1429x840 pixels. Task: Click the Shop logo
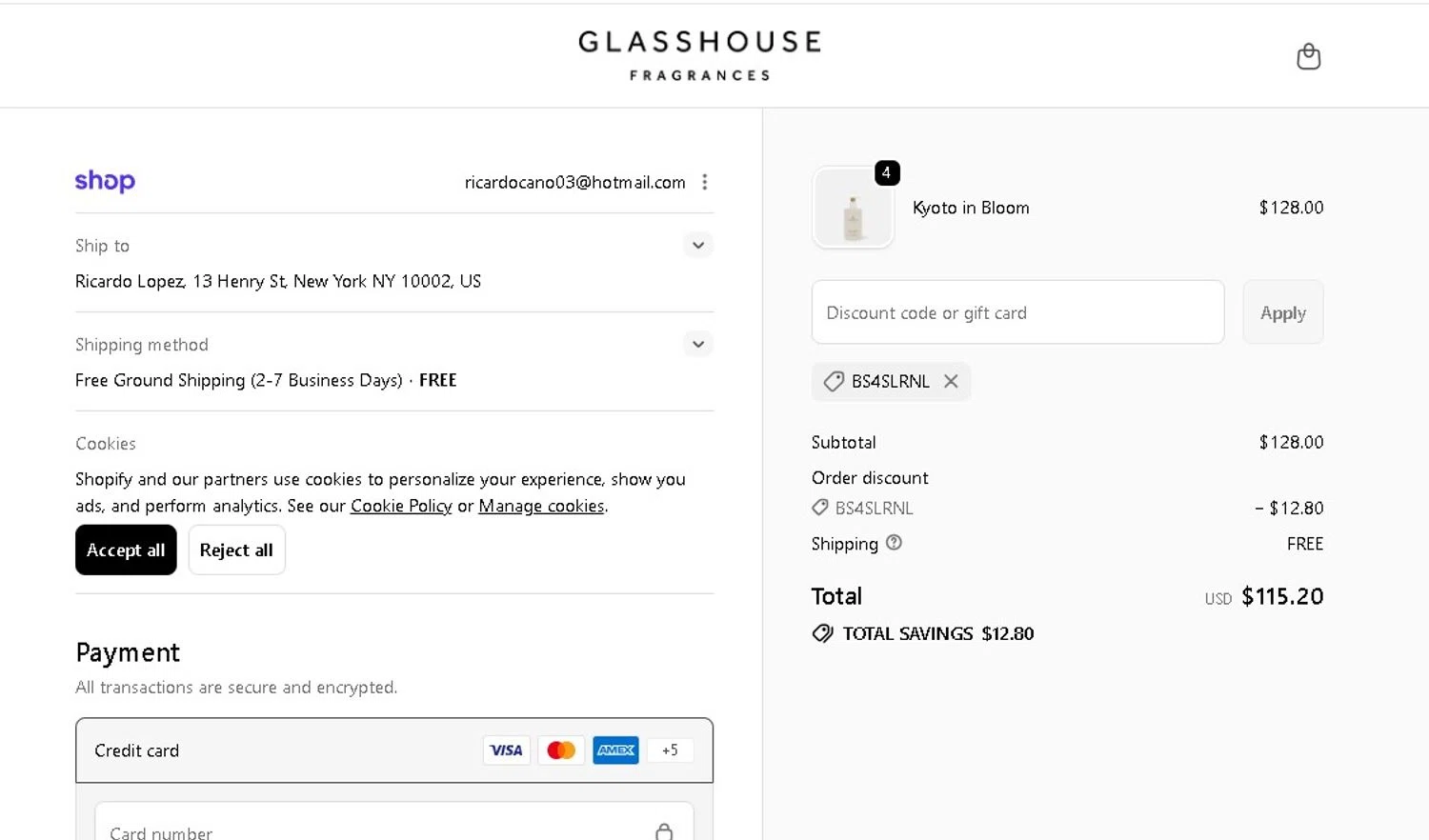(105, 181)
